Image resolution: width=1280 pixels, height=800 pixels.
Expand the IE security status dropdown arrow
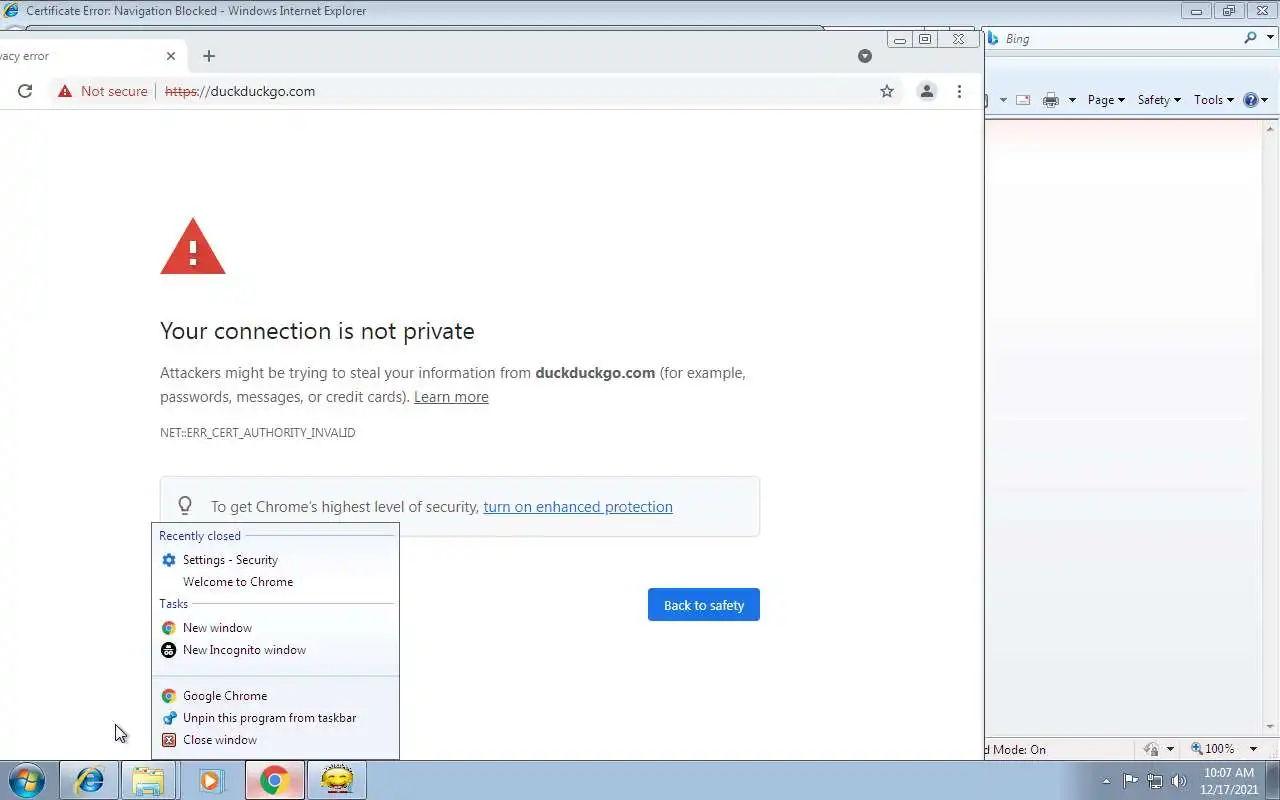coord(1170,749)
